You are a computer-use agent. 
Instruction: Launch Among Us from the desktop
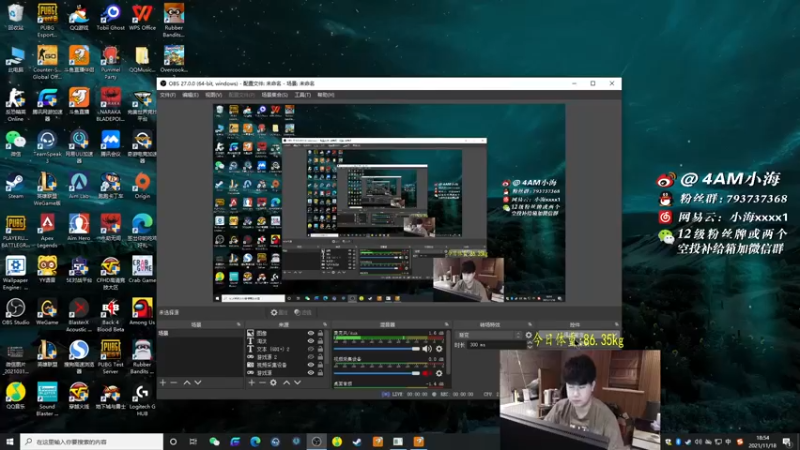coord(142,312)
